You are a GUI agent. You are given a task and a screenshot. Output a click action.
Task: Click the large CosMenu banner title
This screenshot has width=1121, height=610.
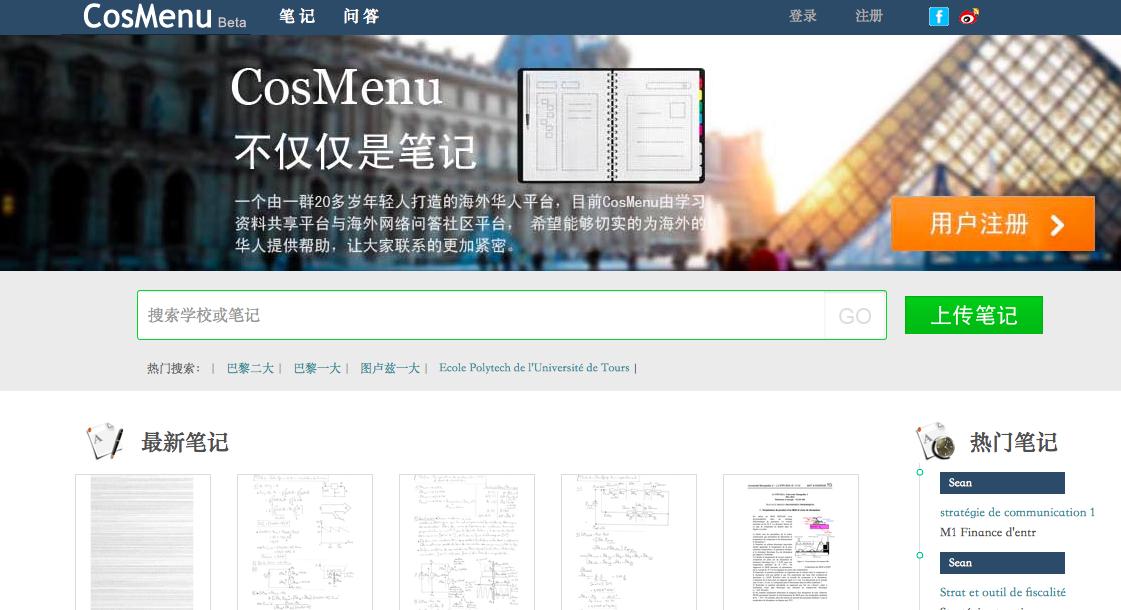[336, 87]
